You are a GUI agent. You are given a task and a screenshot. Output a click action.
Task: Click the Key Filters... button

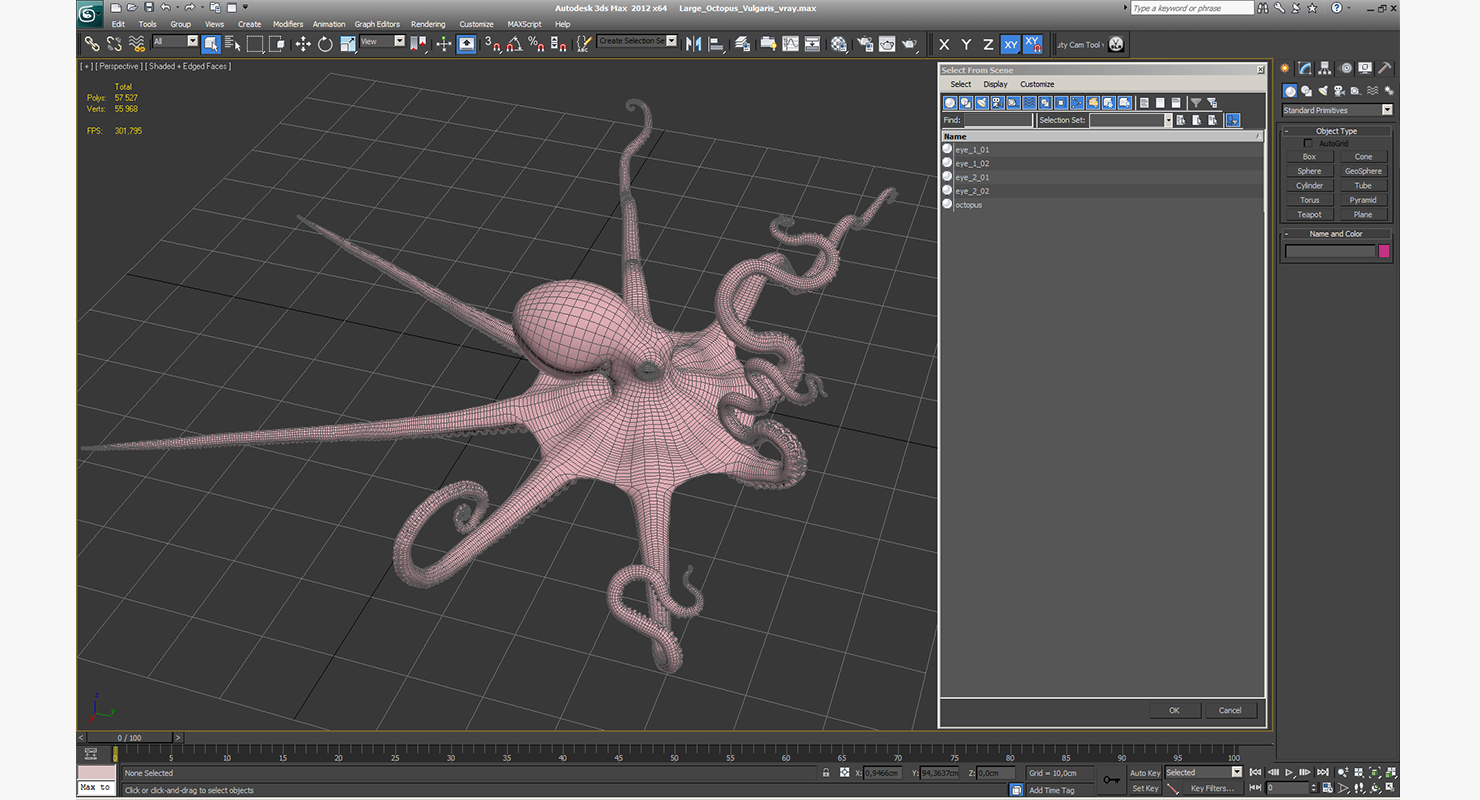click(1212, 788)
